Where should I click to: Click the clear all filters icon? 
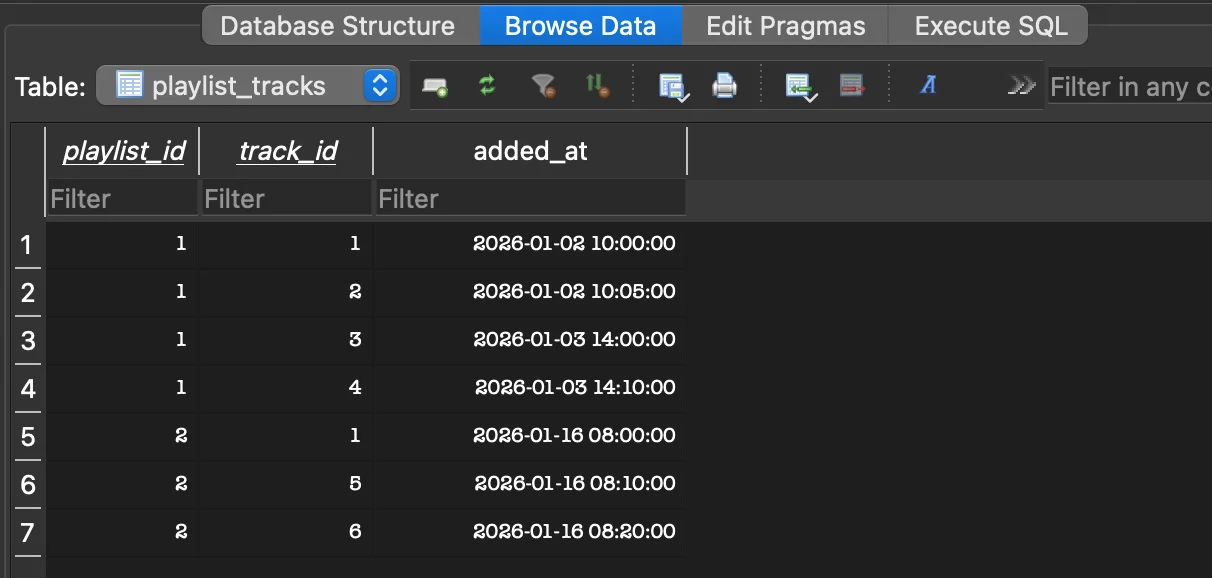[543, 86]
